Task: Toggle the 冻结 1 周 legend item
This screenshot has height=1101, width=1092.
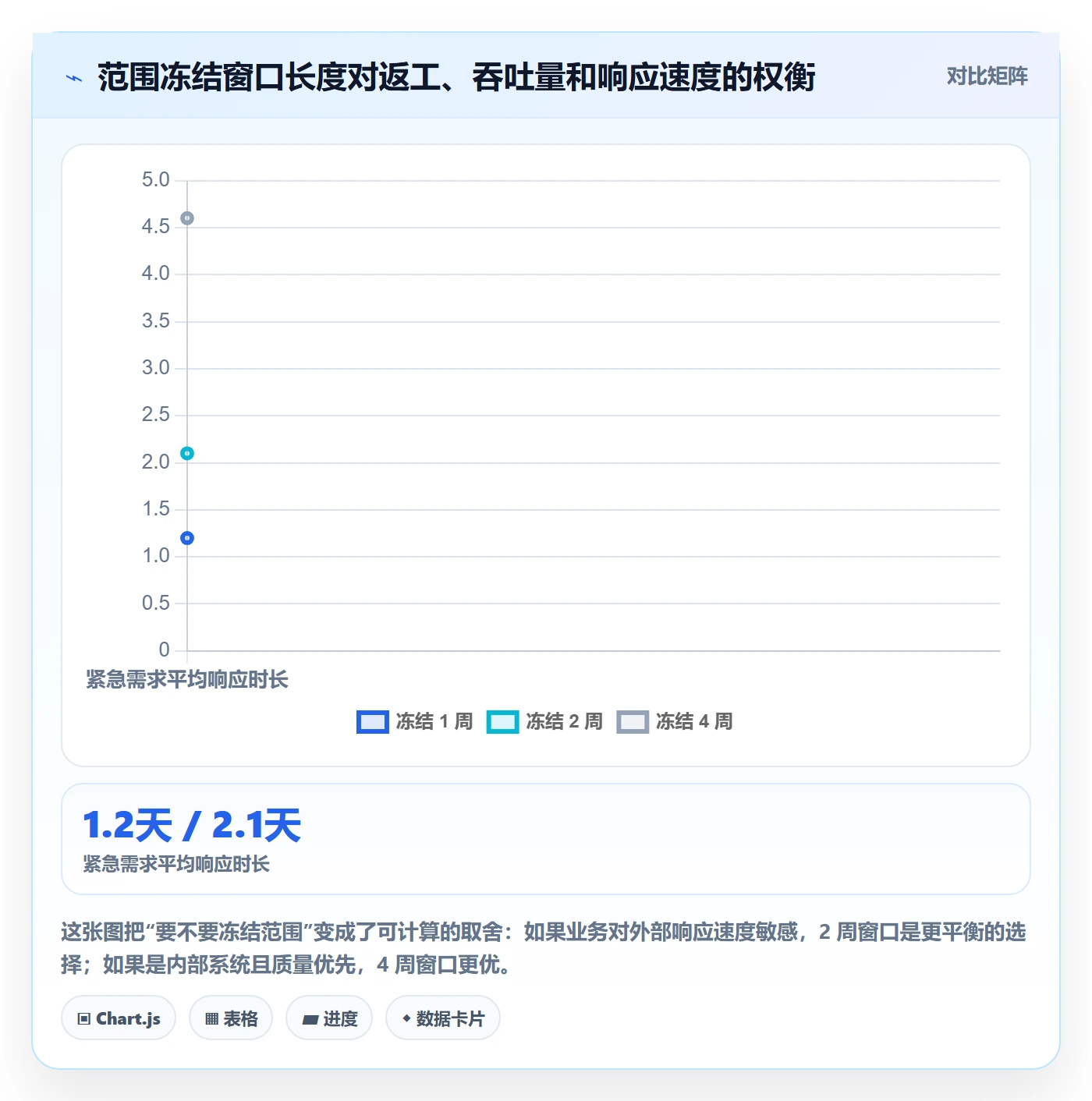Action: click(x=415, y=722)
